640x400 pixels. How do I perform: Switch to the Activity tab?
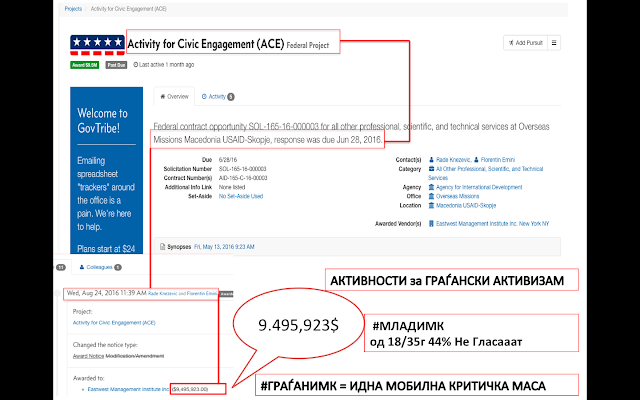coord(218,97)
